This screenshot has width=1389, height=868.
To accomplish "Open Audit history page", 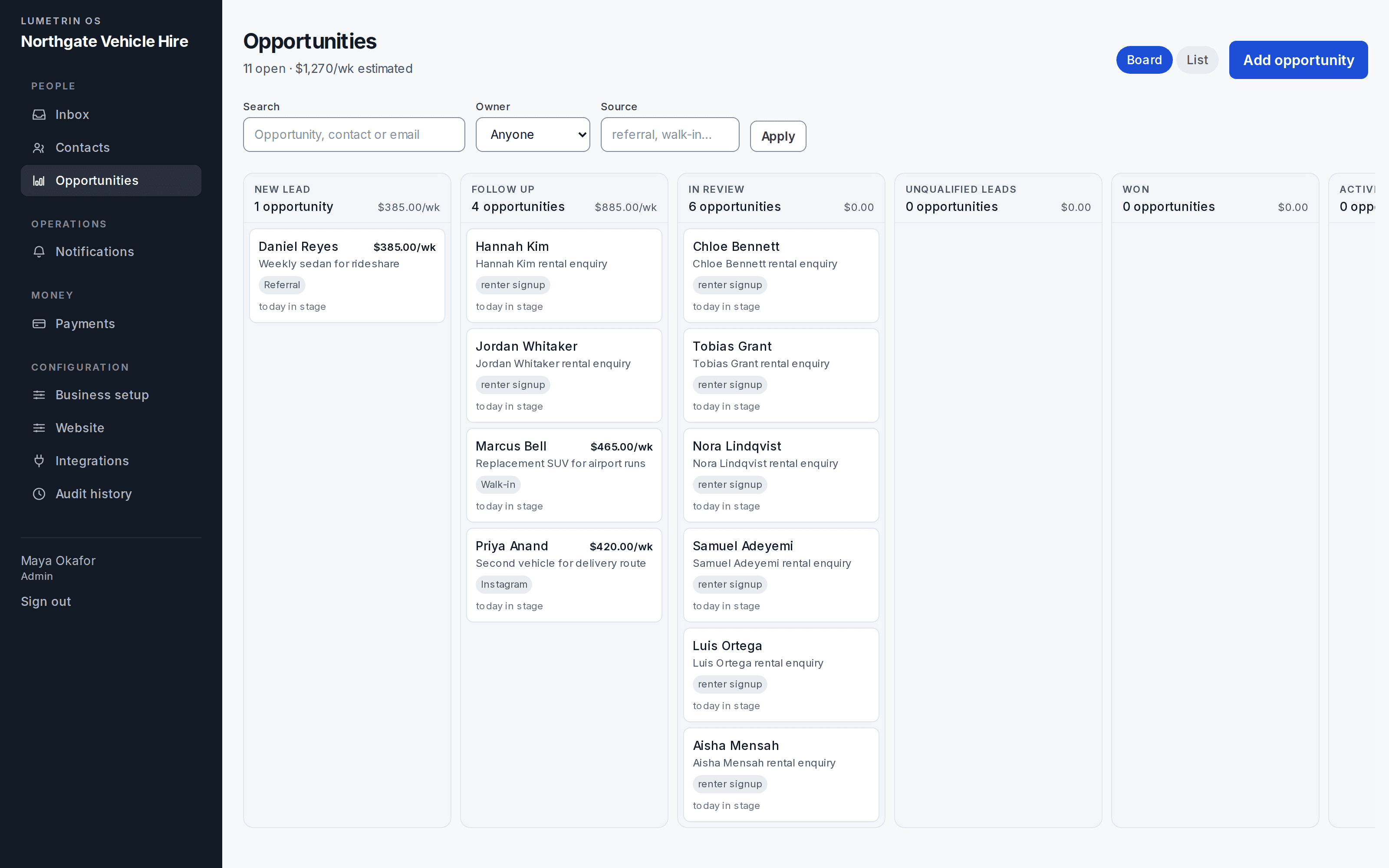I will [111, 494].
